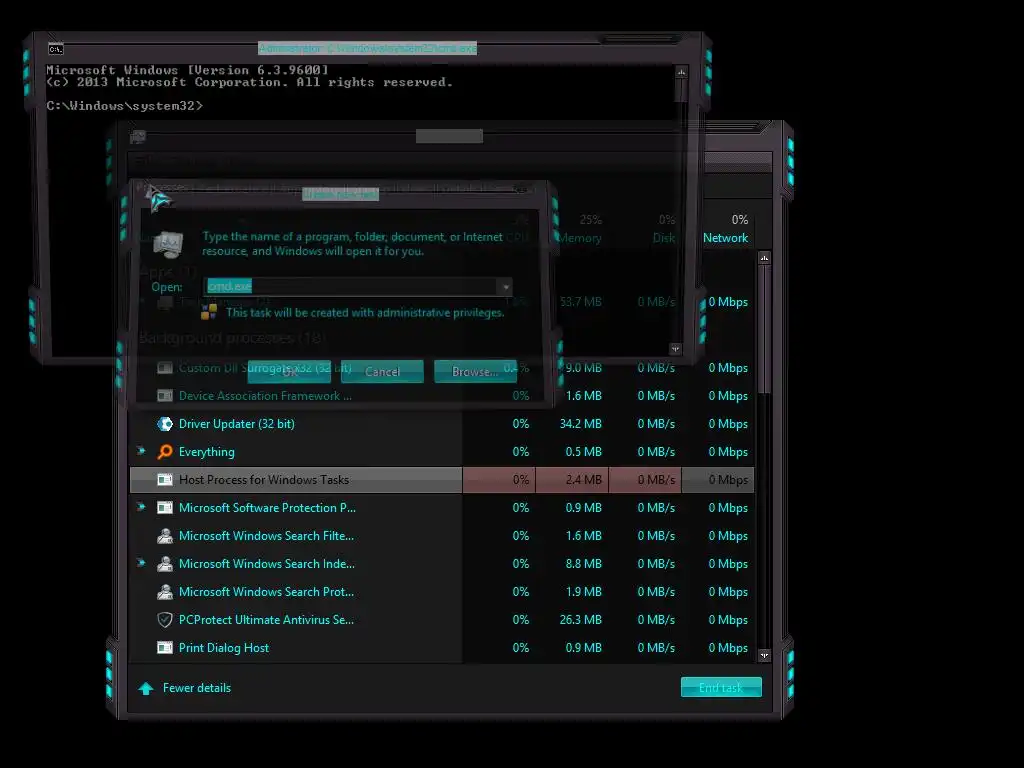Click the Device Association Framework row name
1024x768 pixels.
265,396
